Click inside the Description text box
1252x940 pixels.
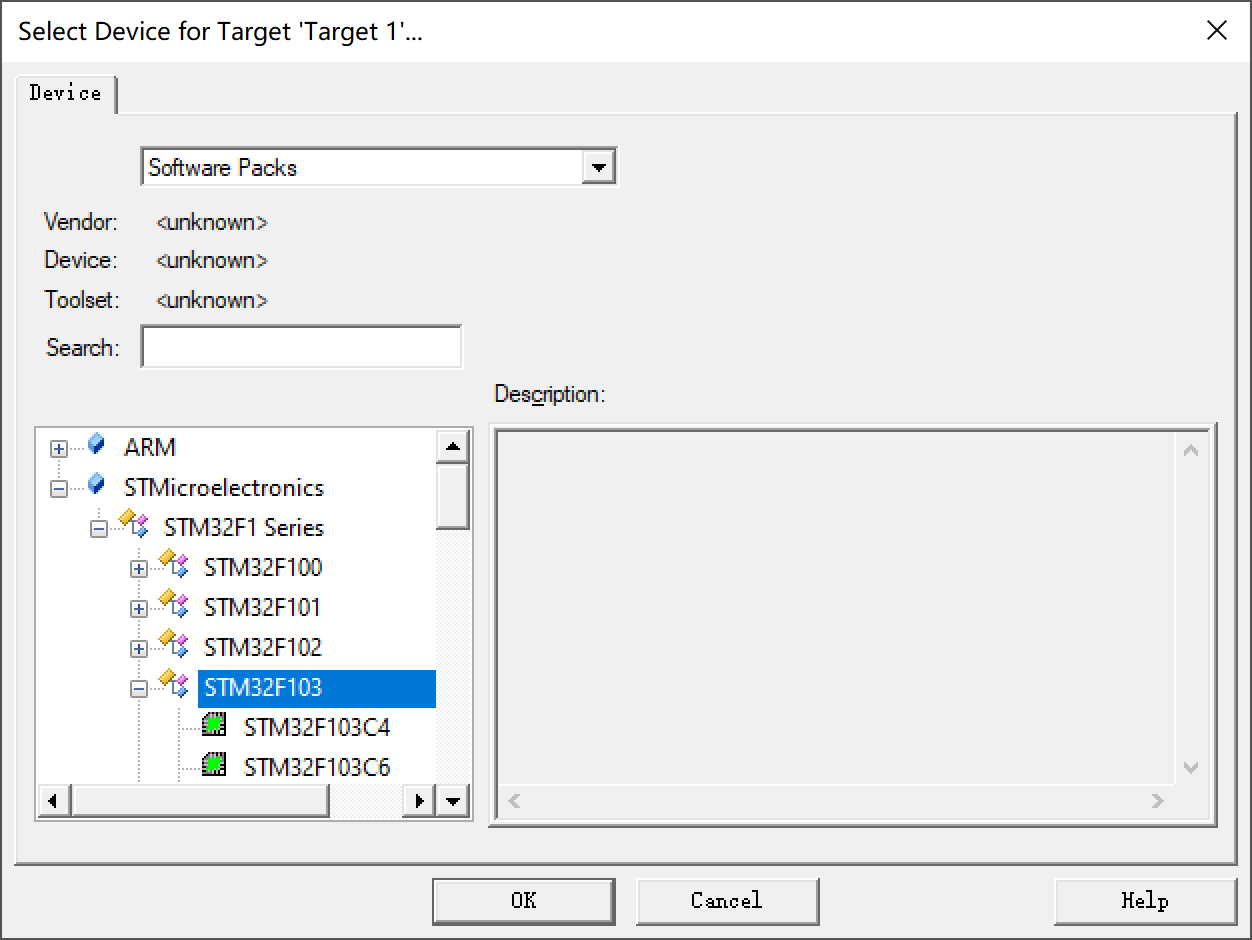pos(836,607)
